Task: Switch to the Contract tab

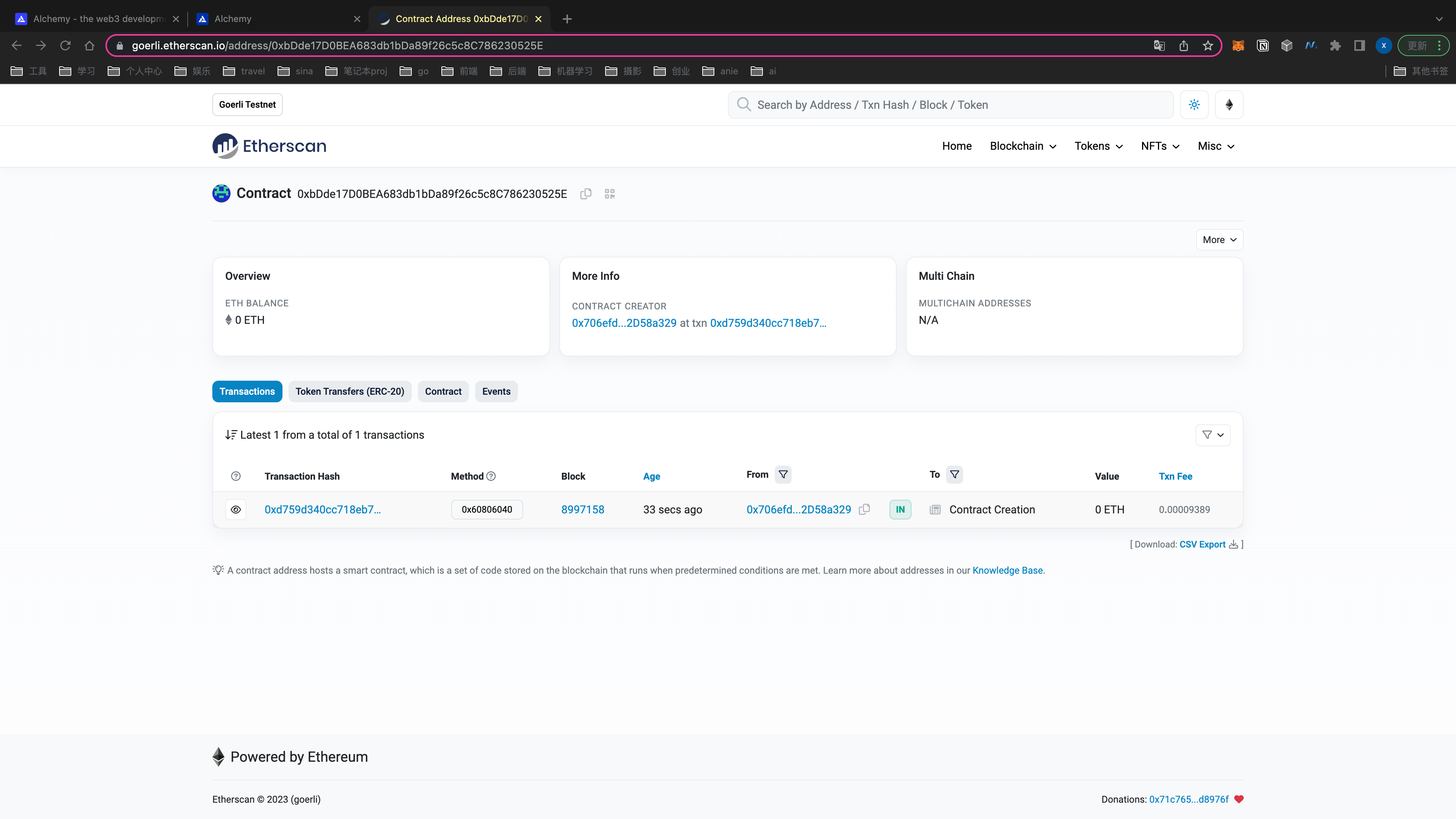Action: 443,391
